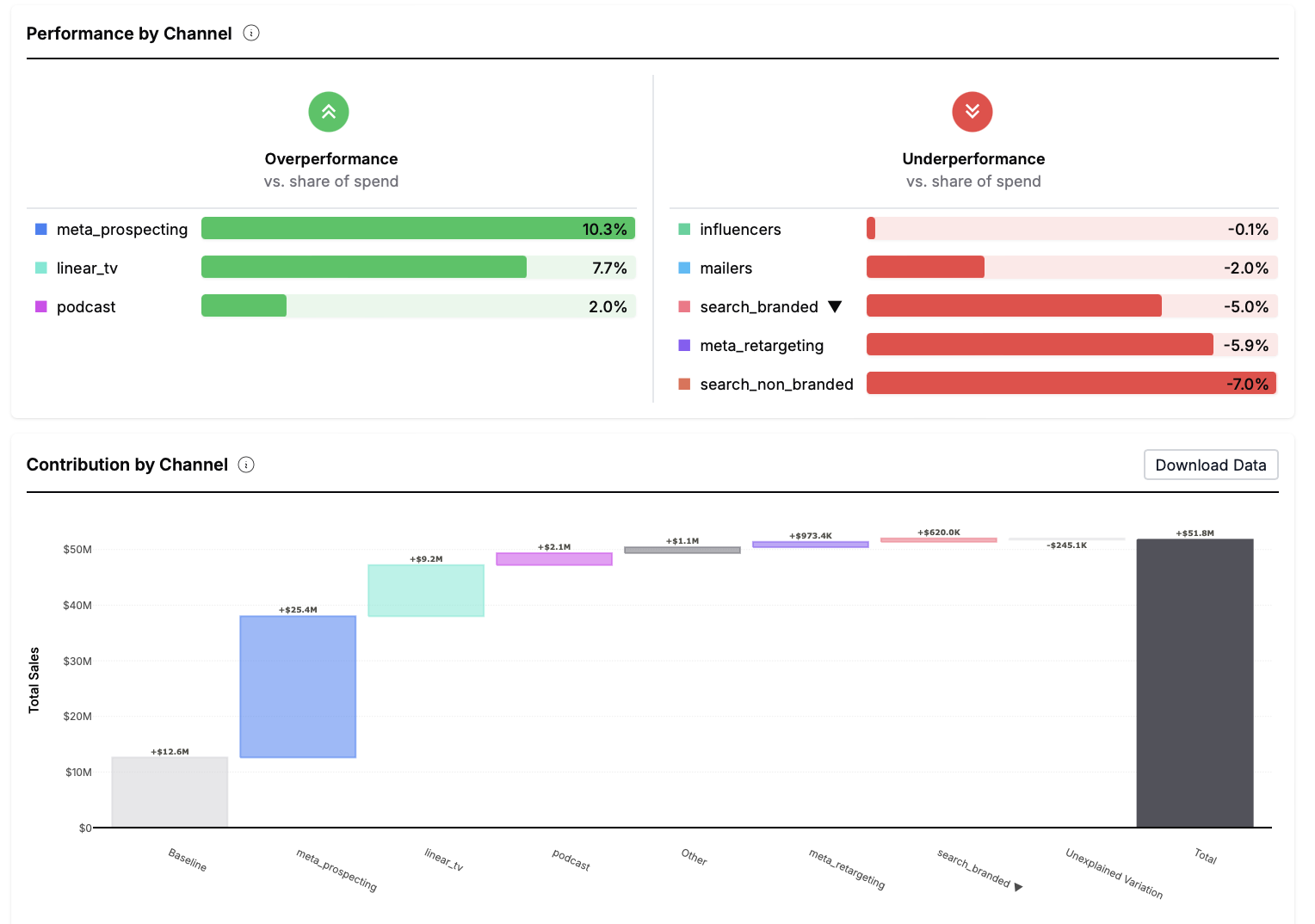The height and width of the screenshot is (924, 1315).
Task: Expand search_branded in the underperformance list
Action: (x=834, y=307)
